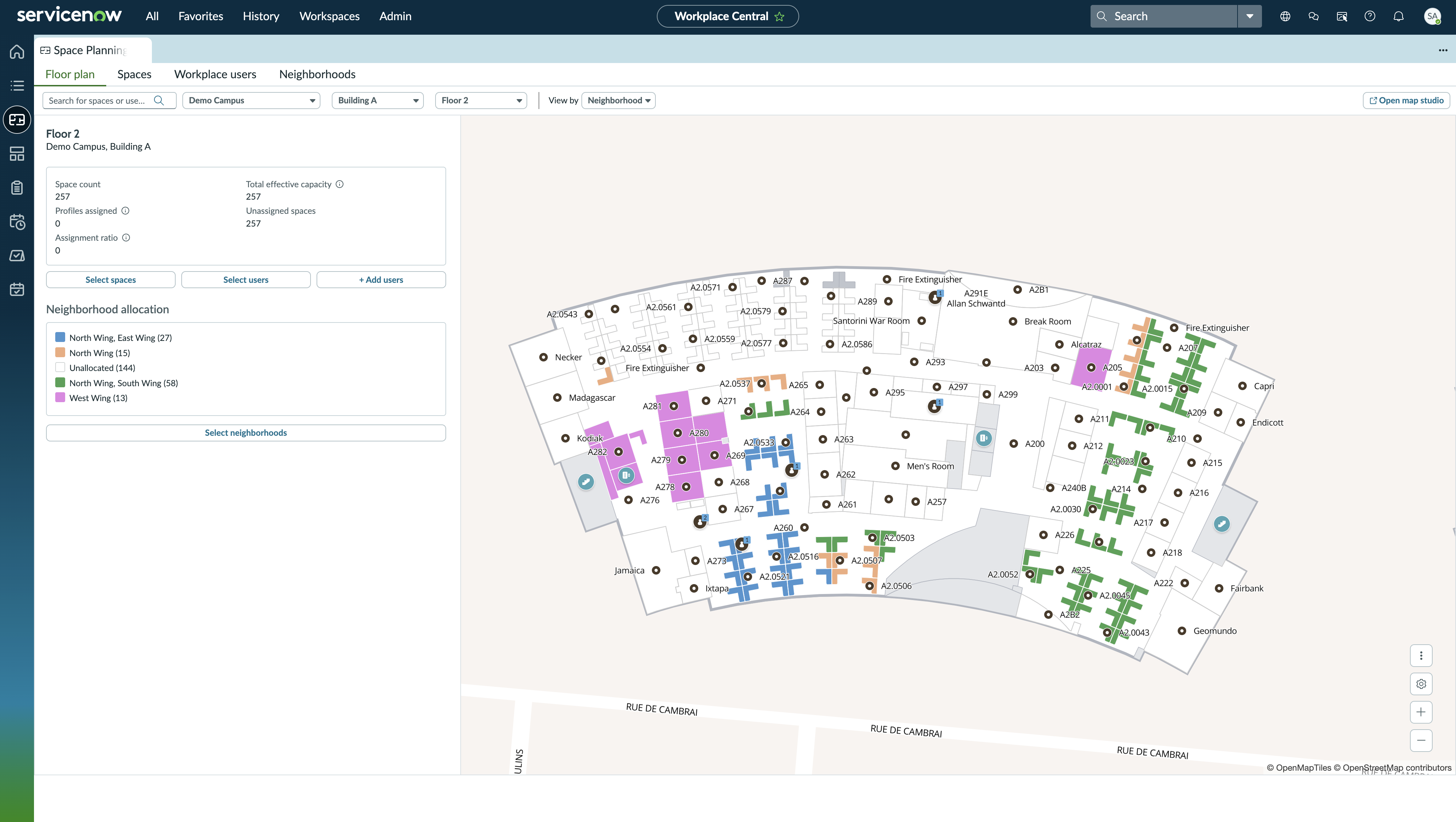Select the Madagascar room marker
Image resolution: width=1456 pixels, height=822 pixels.
(557, 398)
